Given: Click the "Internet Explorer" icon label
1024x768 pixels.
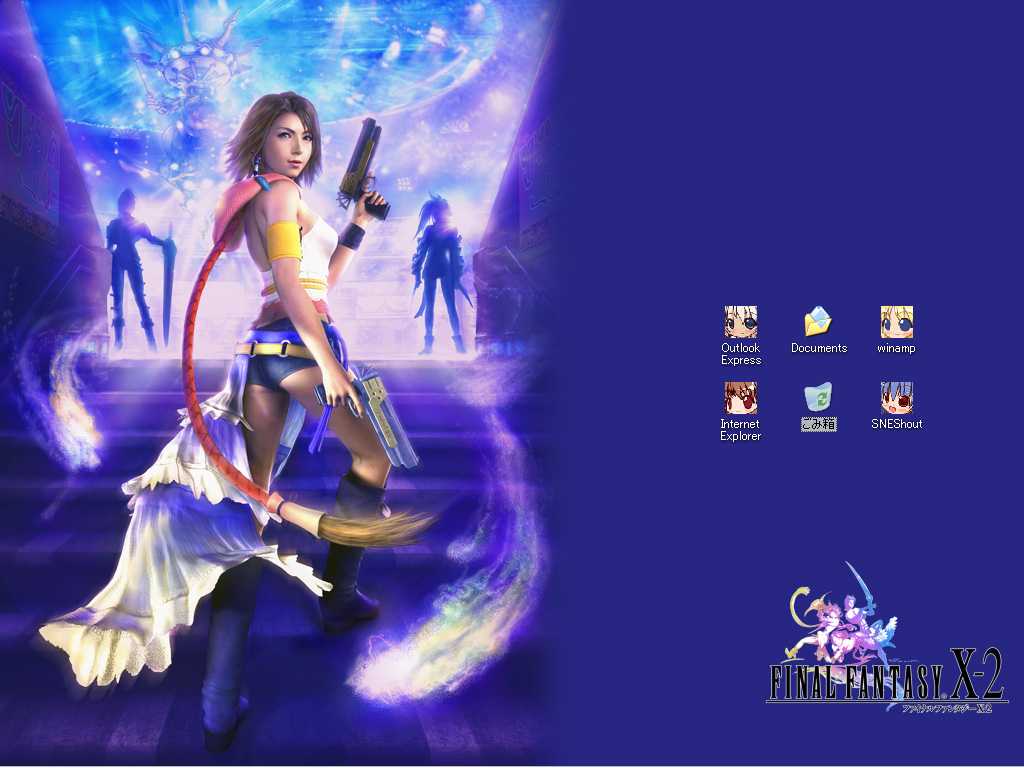Looking at the screenshot, I should tap(741, 430).
